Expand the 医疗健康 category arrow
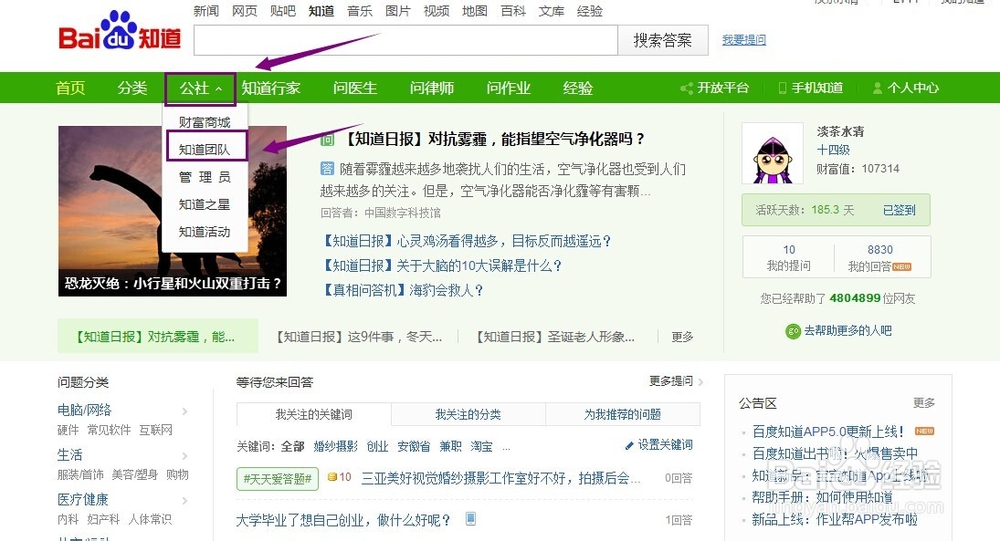Image resolution: width=1000 pixels, height=541 pixels. (185, 501)
